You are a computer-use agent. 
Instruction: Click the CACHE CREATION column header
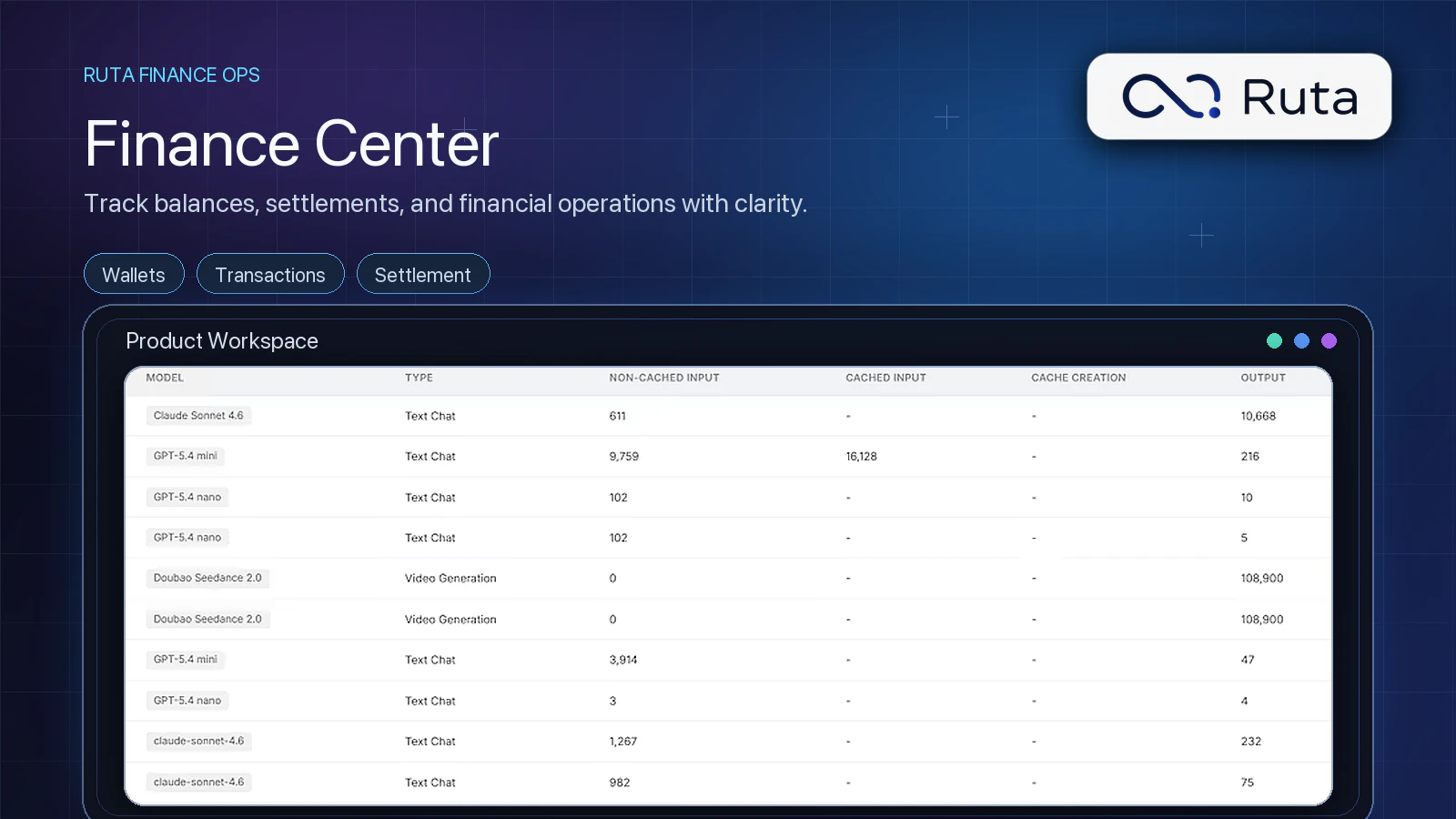coord(1078,378)
